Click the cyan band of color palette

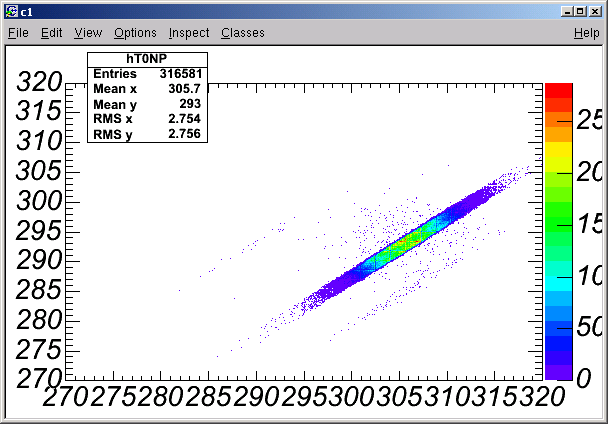[559, 283]
